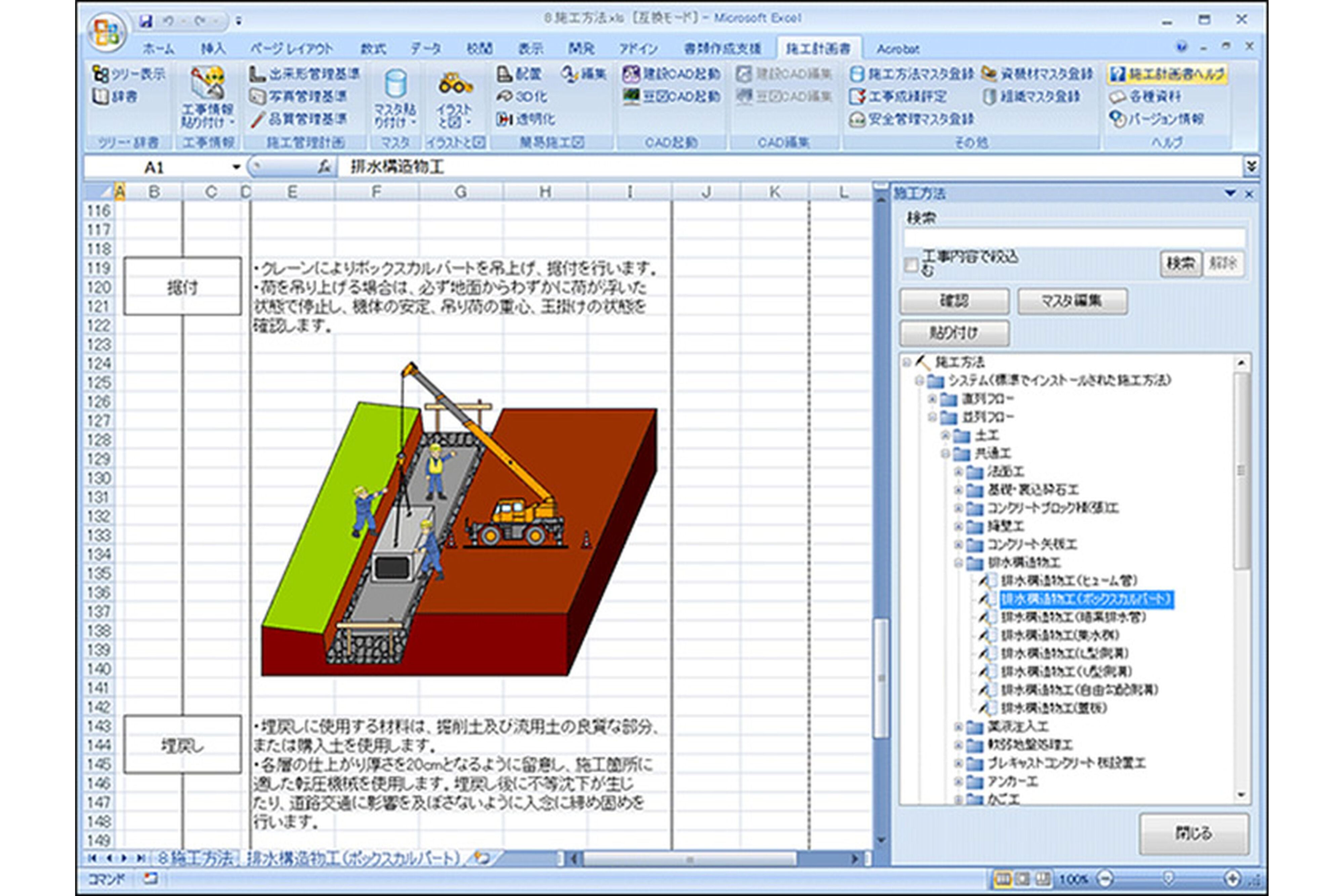
Task: Click 工事情報貼り付け ribbon icon
Action: click(x=207, y=84)
